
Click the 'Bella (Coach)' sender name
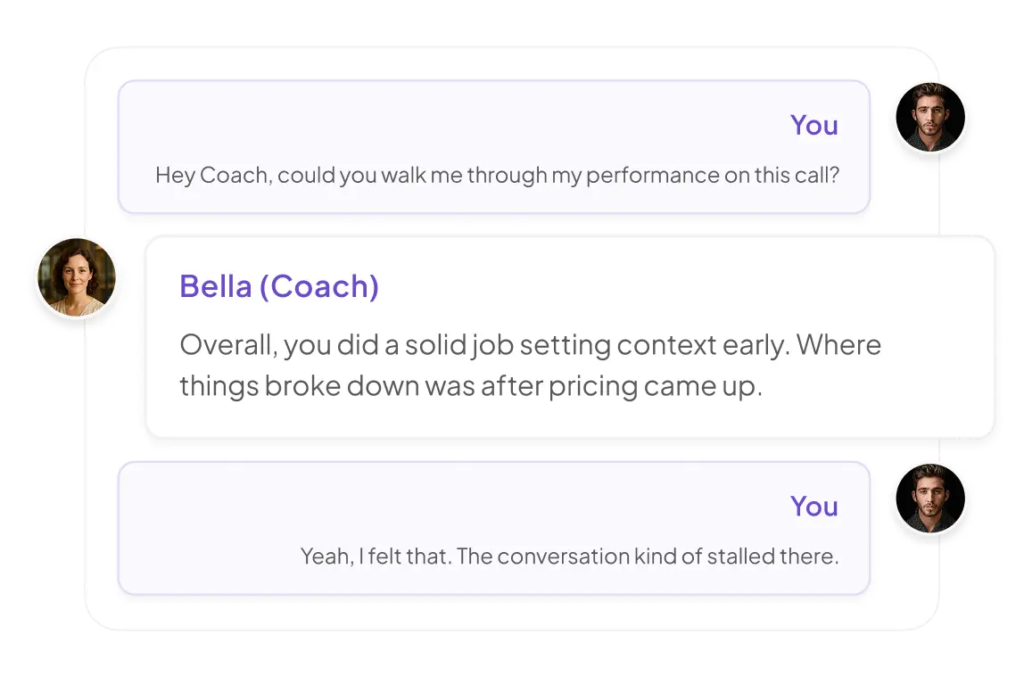[x=279, y=286]
